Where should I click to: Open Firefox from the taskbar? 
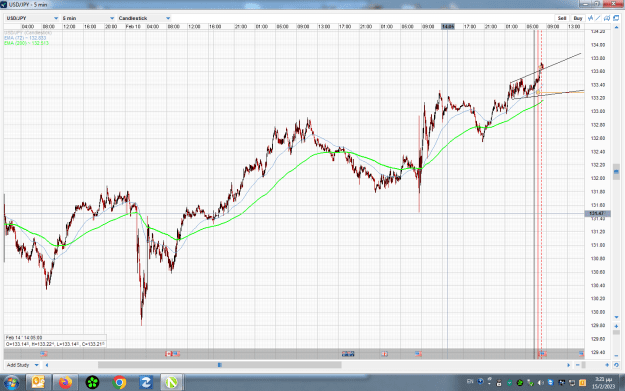(65, 383)
